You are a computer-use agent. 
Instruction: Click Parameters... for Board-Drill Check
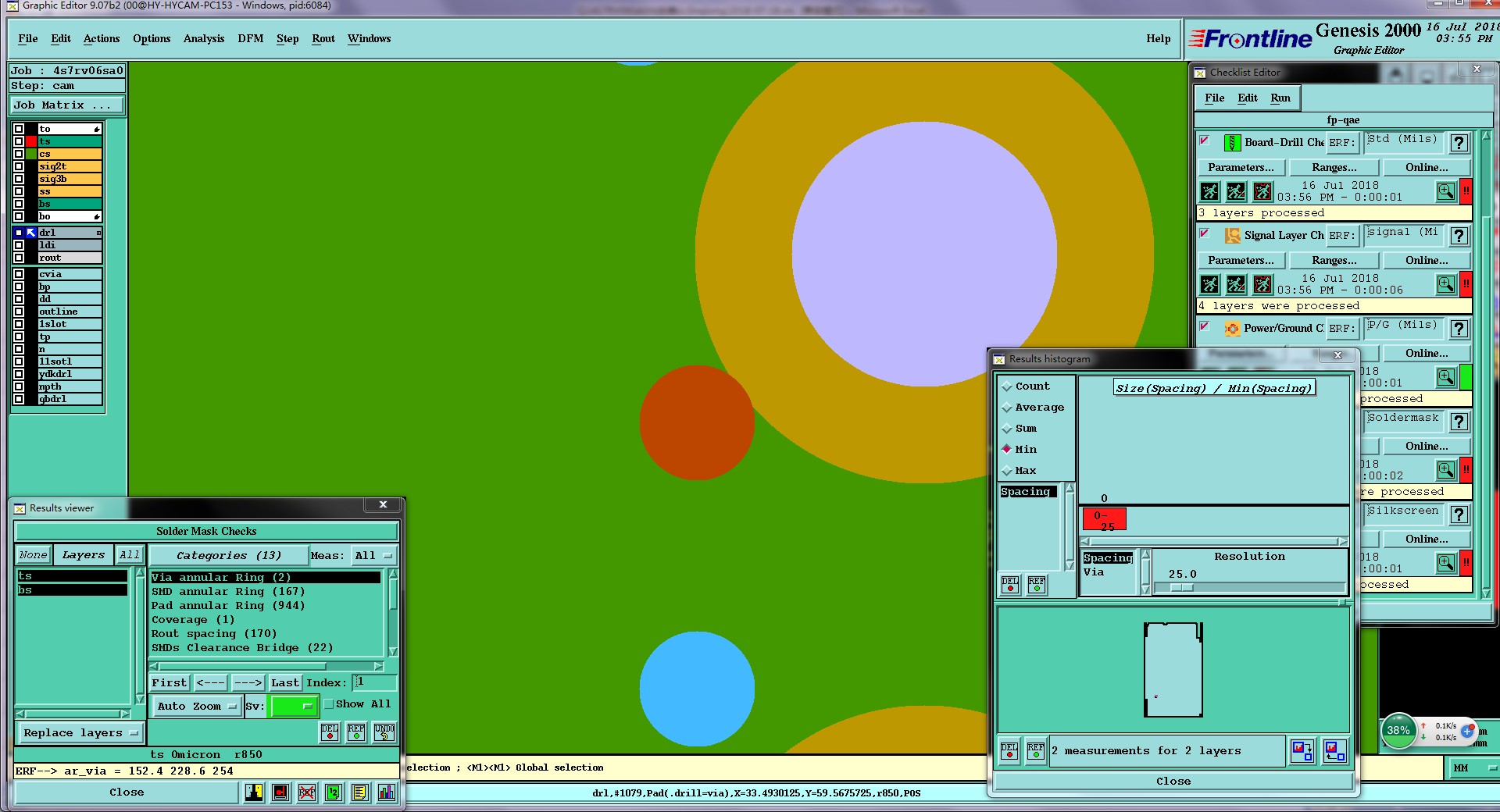pyautogui.click(x=1241, y=168)
